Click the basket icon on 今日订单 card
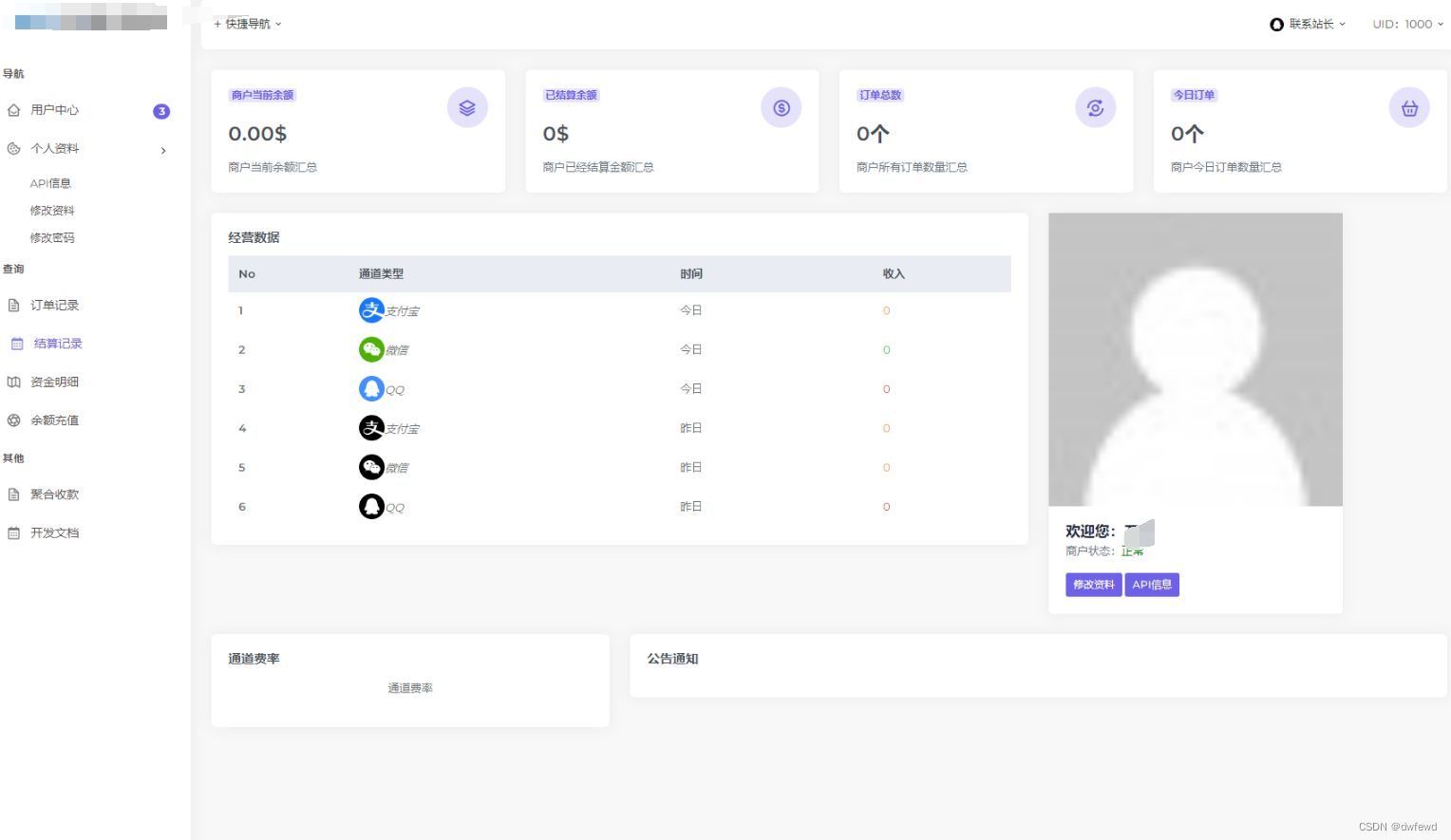Image resolution: width=1451 pixels, height=840 pixels. tap(1409, 107)
